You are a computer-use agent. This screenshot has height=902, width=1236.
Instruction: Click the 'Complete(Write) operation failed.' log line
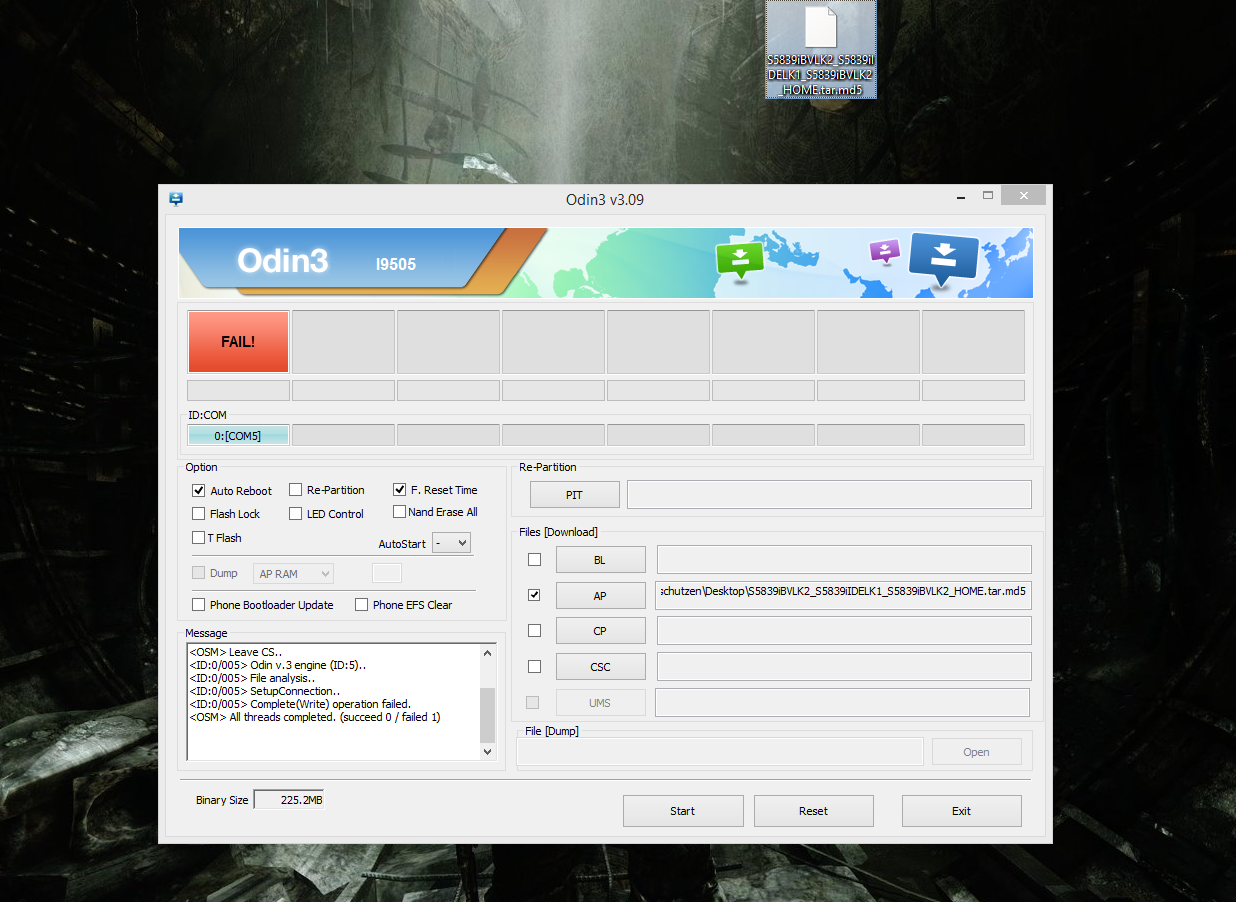300,704
